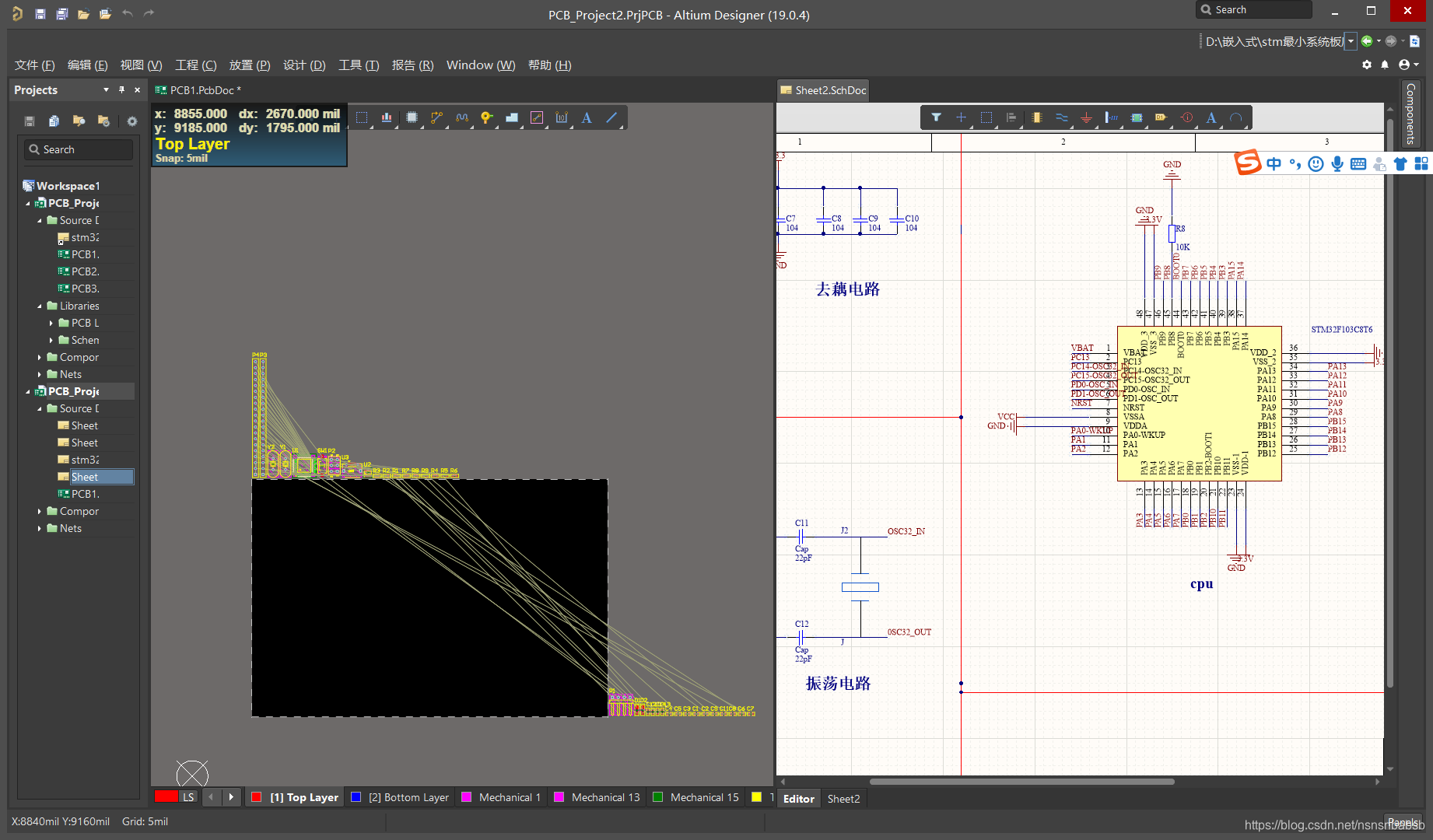
Task: Open the PCB align objects tool
Action: pyautogui.click(x=387, y=117)
